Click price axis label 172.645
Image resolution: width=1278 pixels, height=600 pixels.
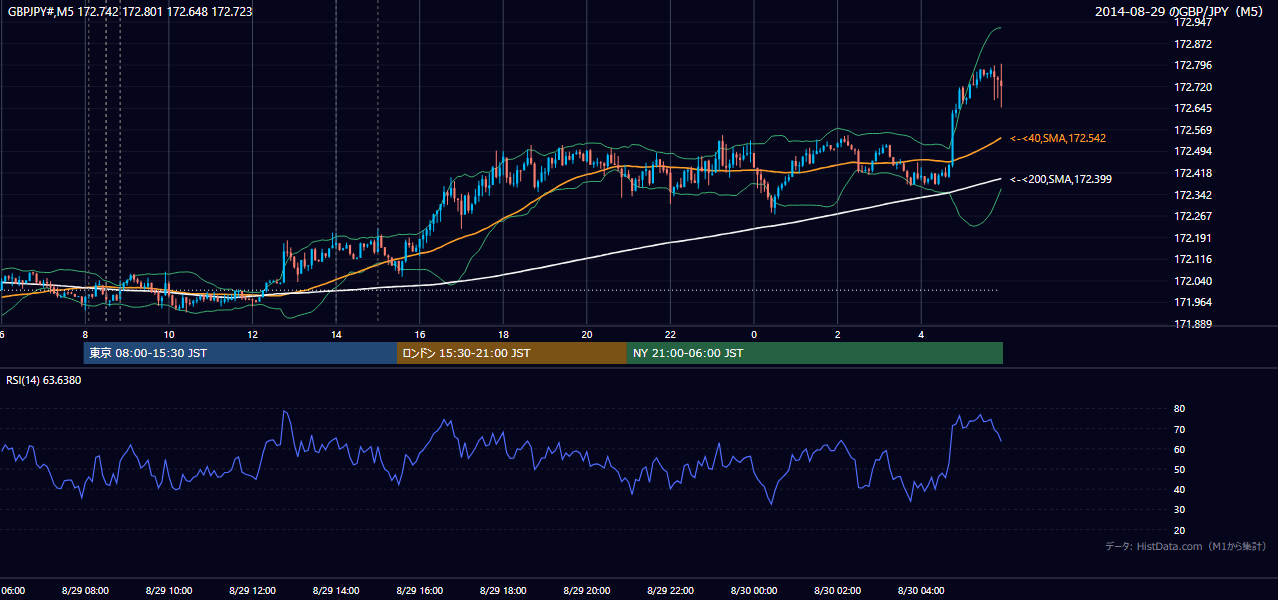click(x=1193, y=108)
